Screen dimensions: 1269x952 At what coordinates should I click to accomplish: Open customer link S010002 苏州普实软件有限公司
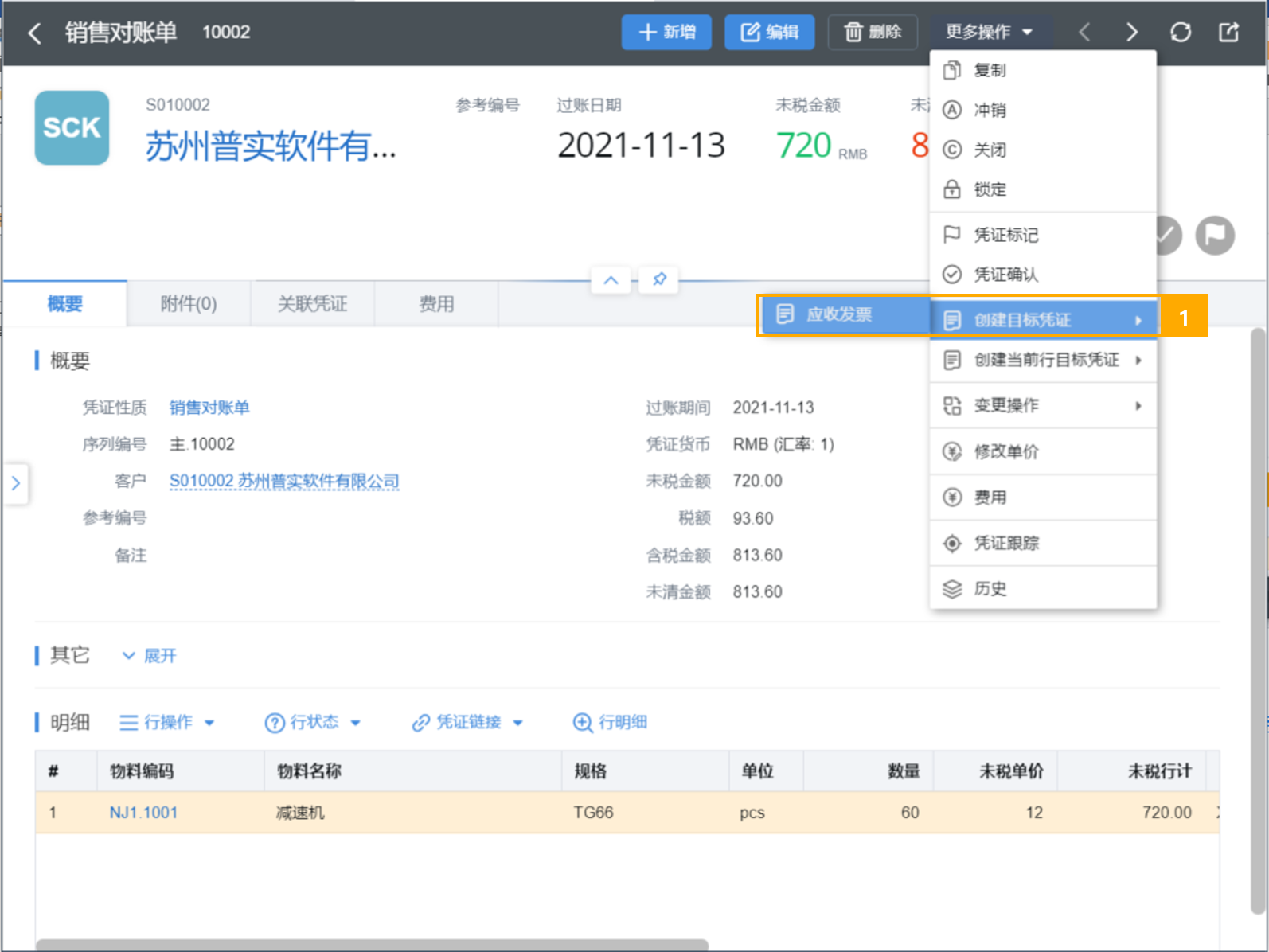[284, 481]
